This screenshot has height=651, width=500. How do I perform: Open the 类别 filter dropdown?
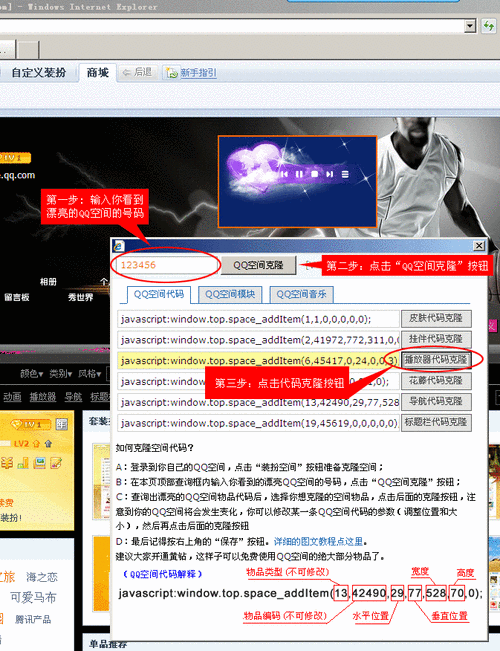tap(61, 374)
